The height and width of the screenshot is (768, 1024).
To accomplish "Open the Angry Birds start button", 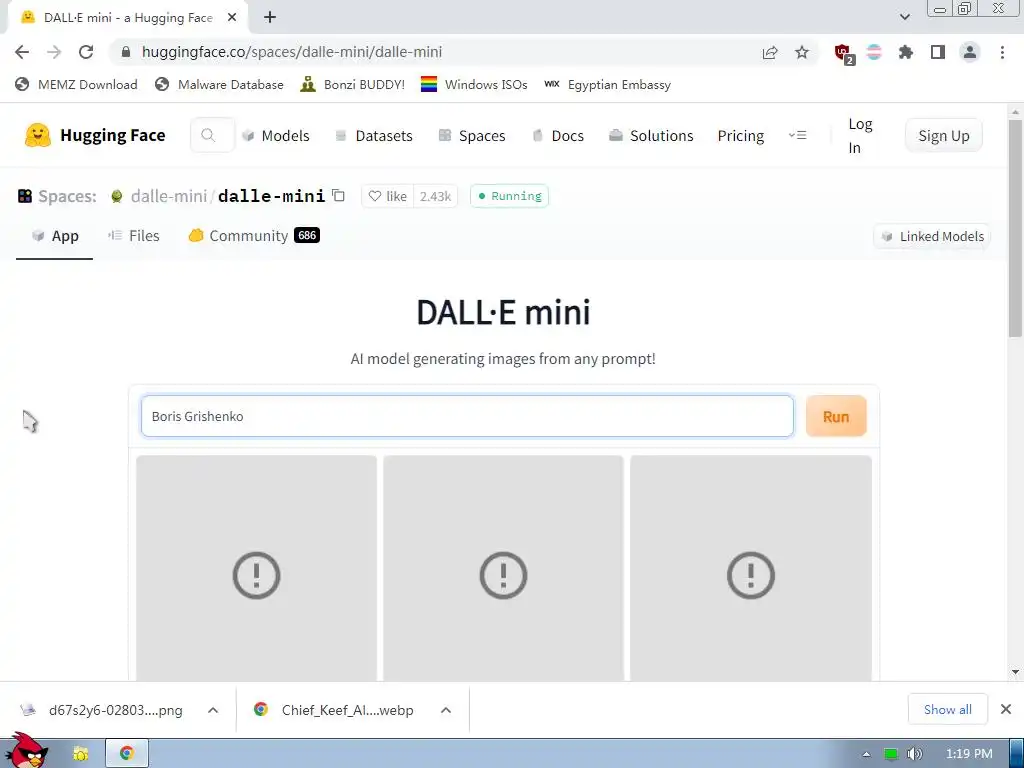I will pos(26,752).
